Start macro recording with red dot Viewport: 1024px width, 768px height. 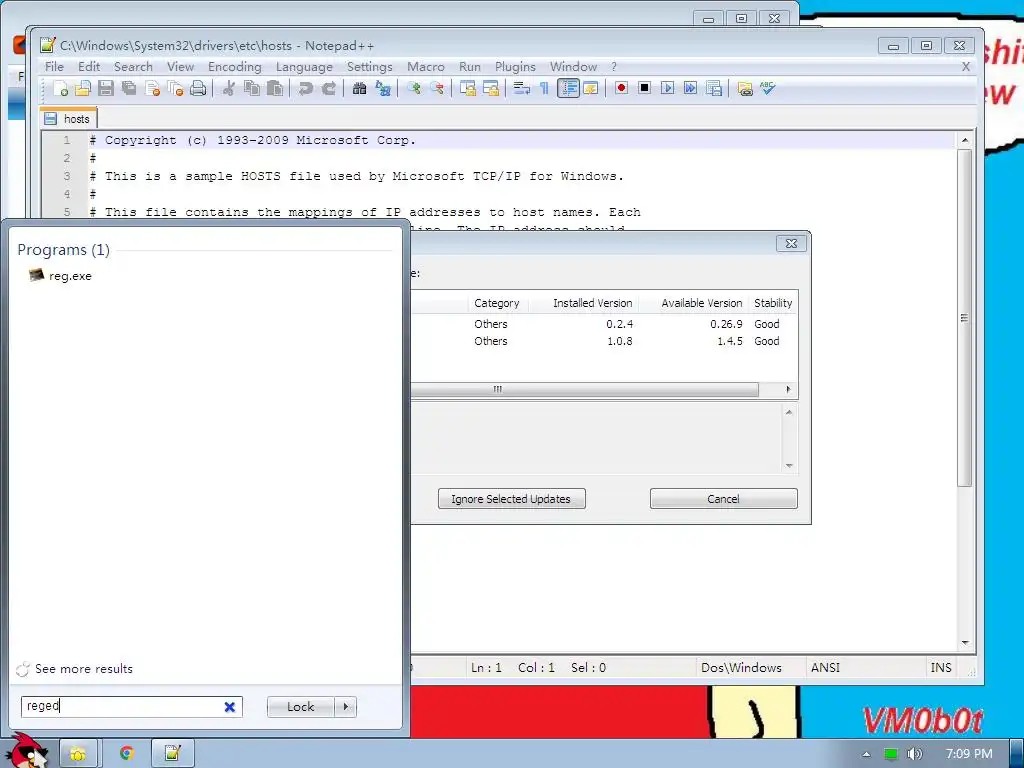point(621,88)
